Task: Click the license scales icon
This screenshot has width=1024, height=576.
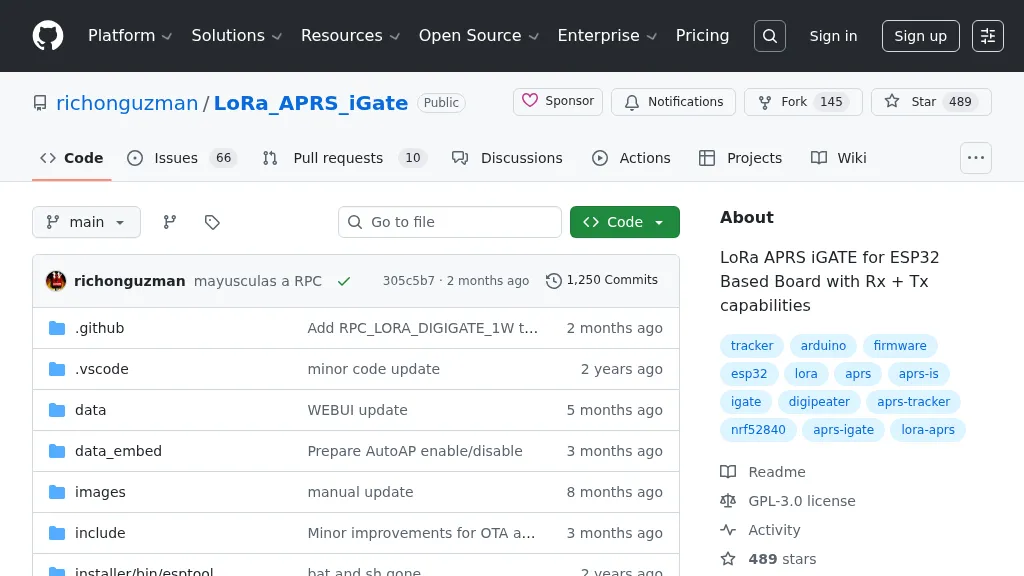Action: (x=728, y=501)
